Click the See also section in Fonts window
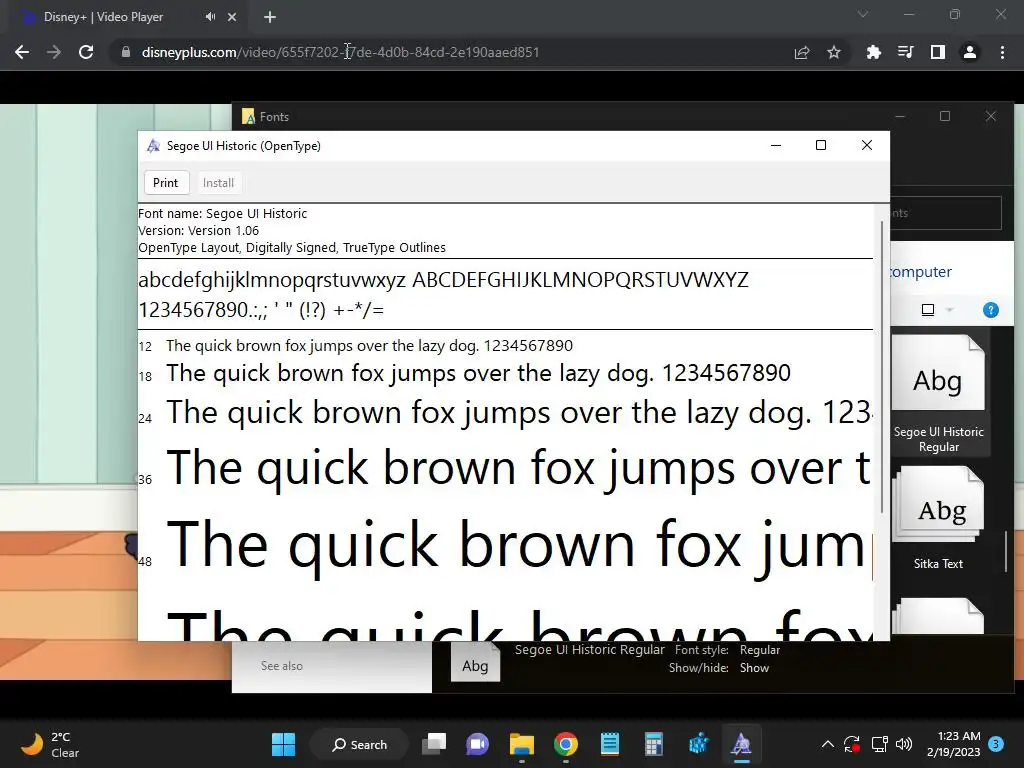Viewport: 1024px width, 768px height. coord(281,665)
